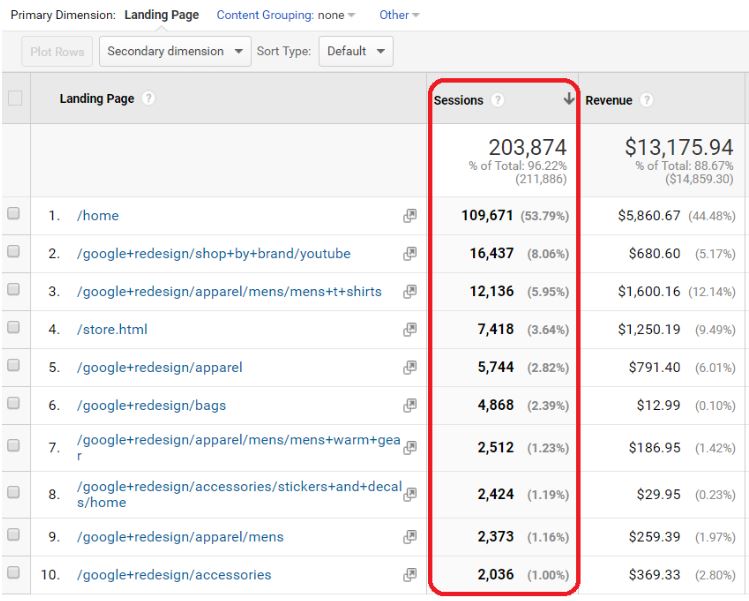Viewport: 749px width, 601px height.
Task: Sort by Landing Page column header
Action: [96, 98]
